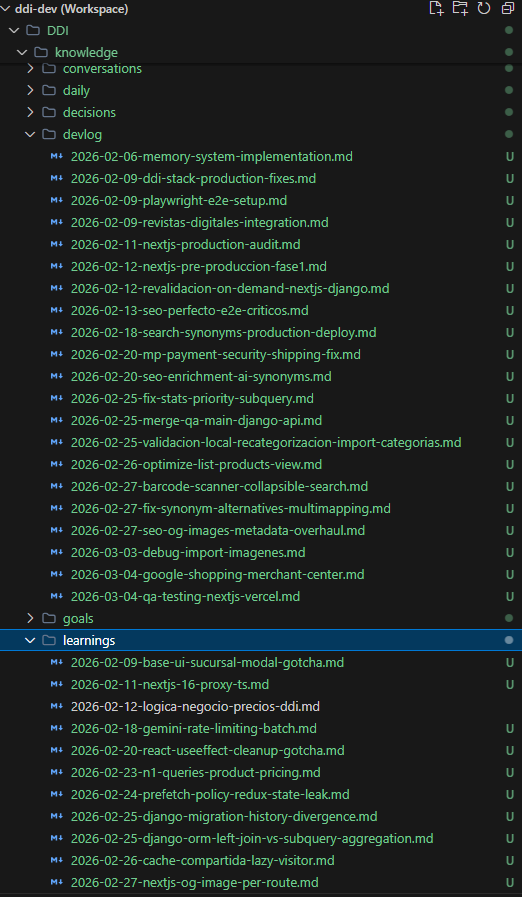Click markdown icon of revistas-digitales-integration.md
The height and width of the screenshot is (897, 522).
pos(57,223)
